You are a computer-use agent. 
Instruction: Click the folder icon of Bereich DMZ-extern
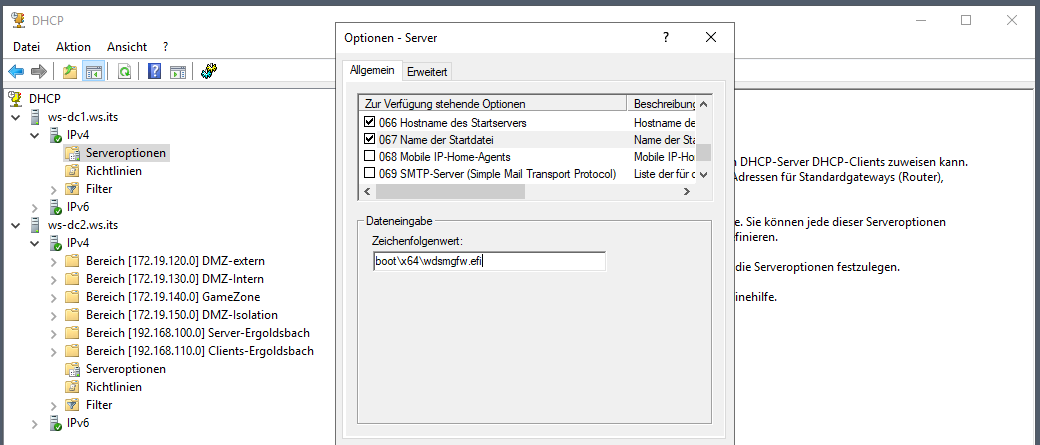pos(72,261)
